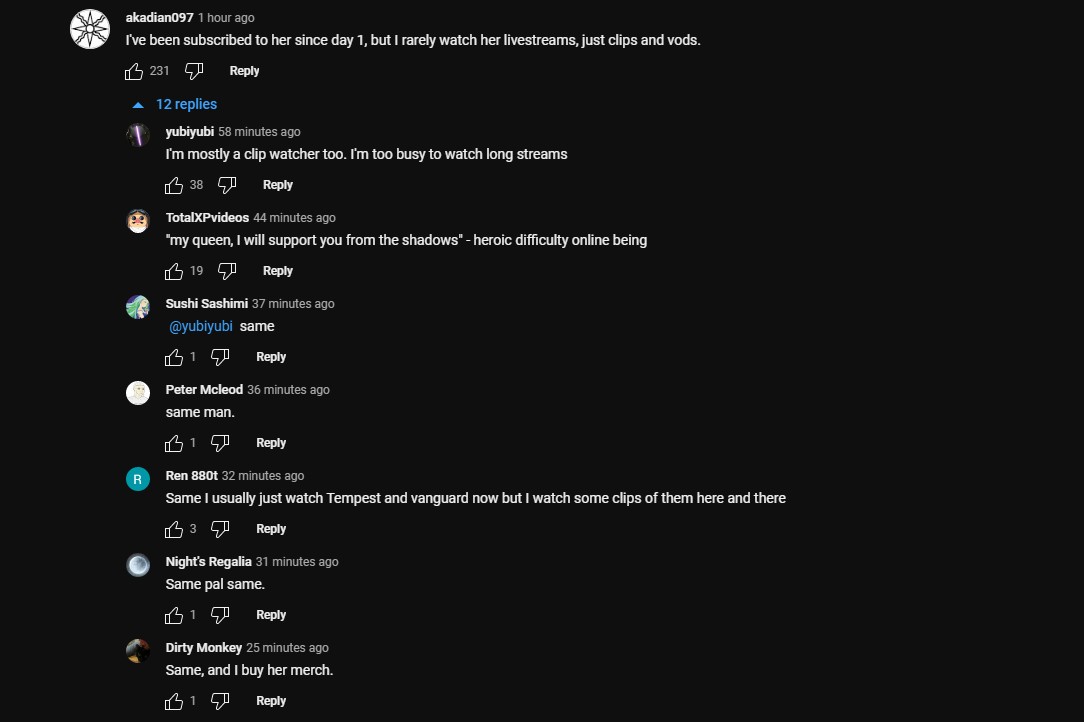Dislike akadian097's comment

point(194,71)
